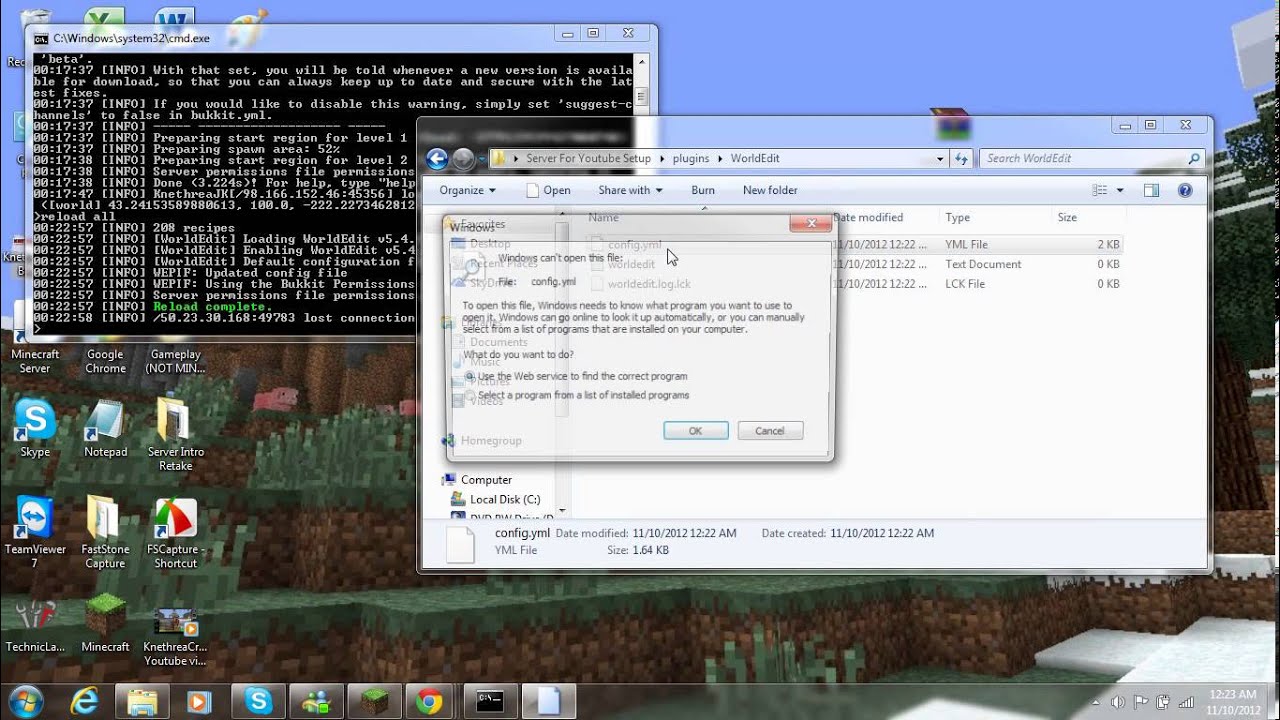This screenshot has height=720, width=1280.
Task: Click Open in Explorer toolbar
Action: (548, 190)
